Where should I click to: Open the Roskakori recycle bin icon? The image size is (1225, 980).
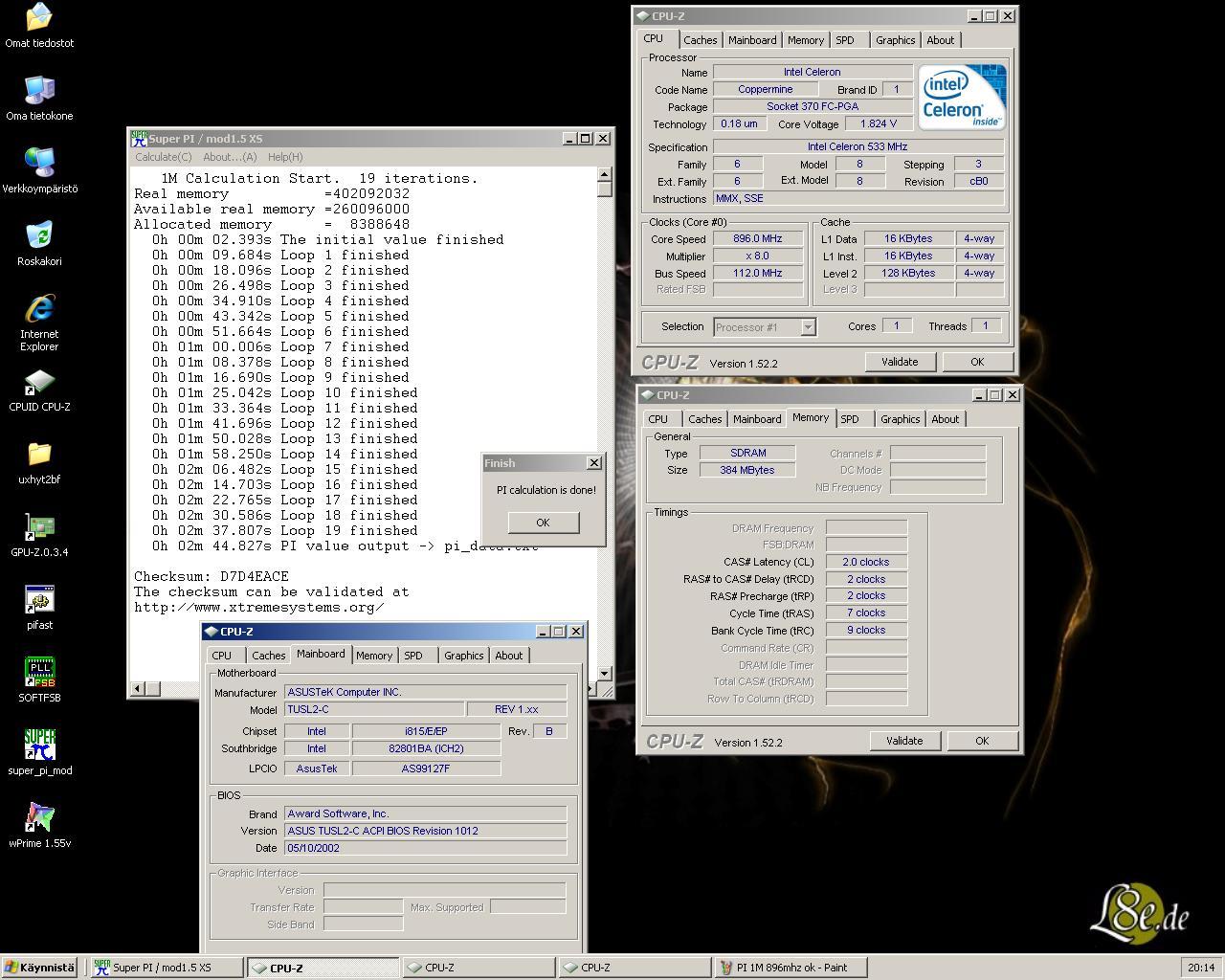tap(39, 244)
